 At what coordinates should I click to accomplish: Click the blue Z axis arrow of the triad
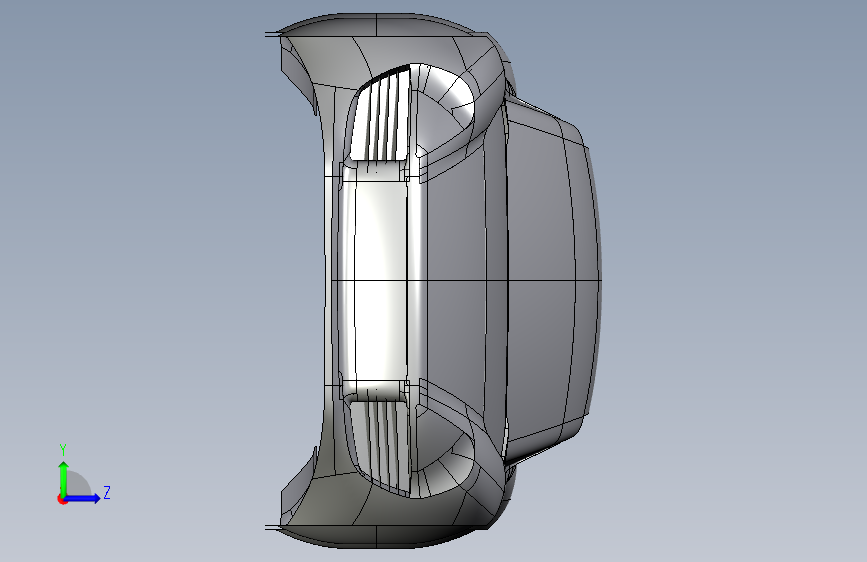point(83,498)
